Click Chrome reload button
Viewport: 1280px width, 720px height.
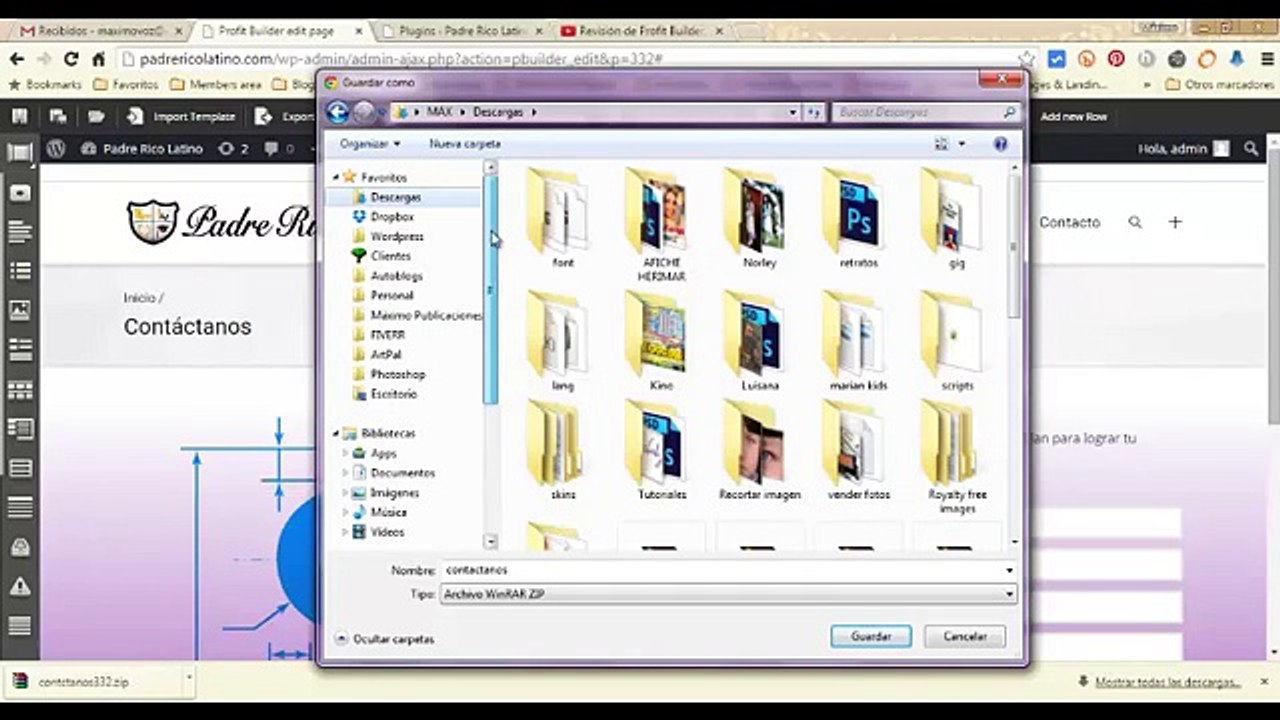71,59
